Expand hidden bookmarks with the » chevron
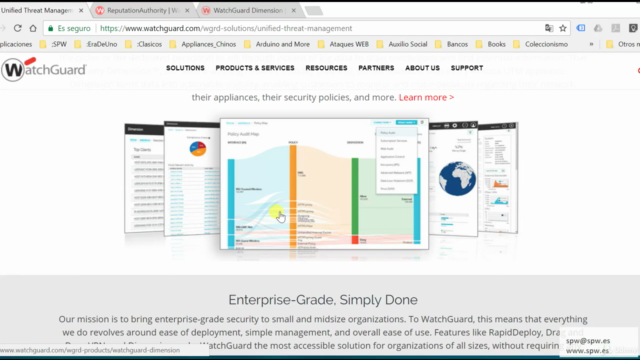 point(591,44)
